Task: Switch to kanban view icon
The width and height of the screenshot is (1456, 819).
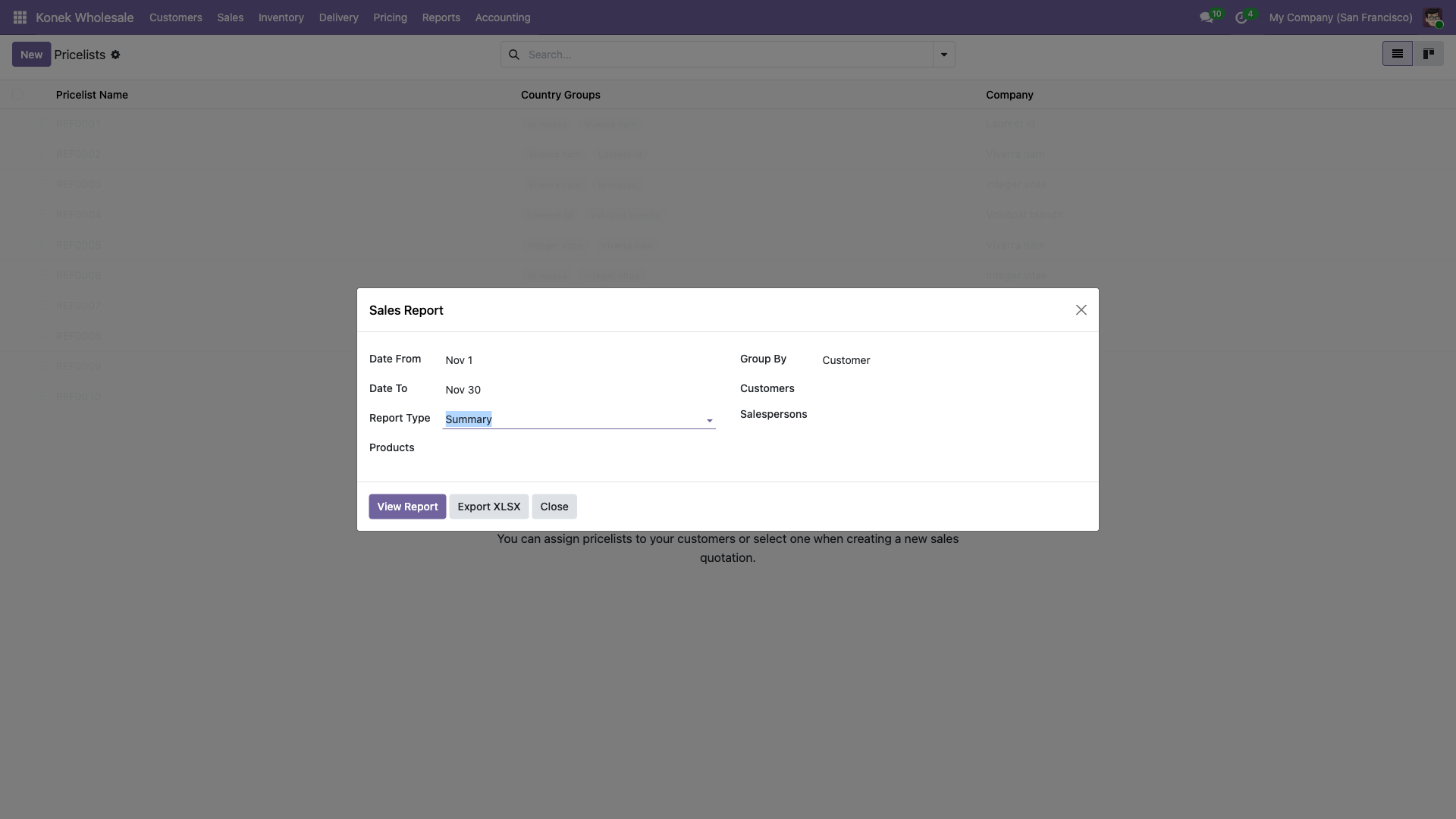Action: [1428, 54]
